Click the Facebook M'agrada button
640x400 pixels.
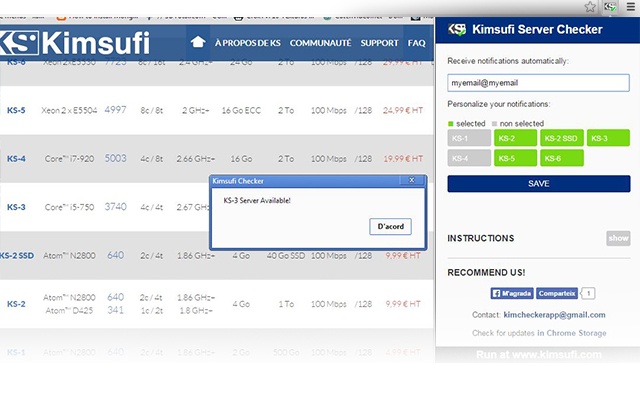[x=512, y=293]
